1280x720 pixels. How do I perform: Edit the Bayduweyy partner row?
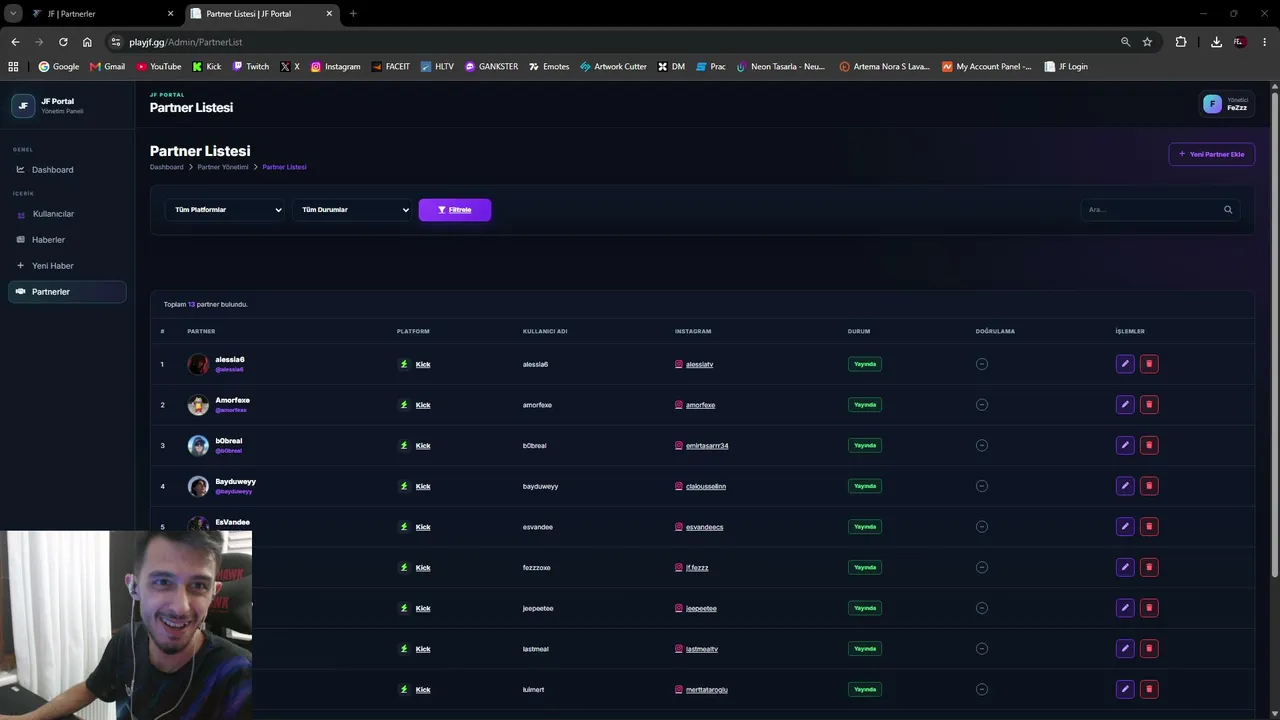(1125, 486)
